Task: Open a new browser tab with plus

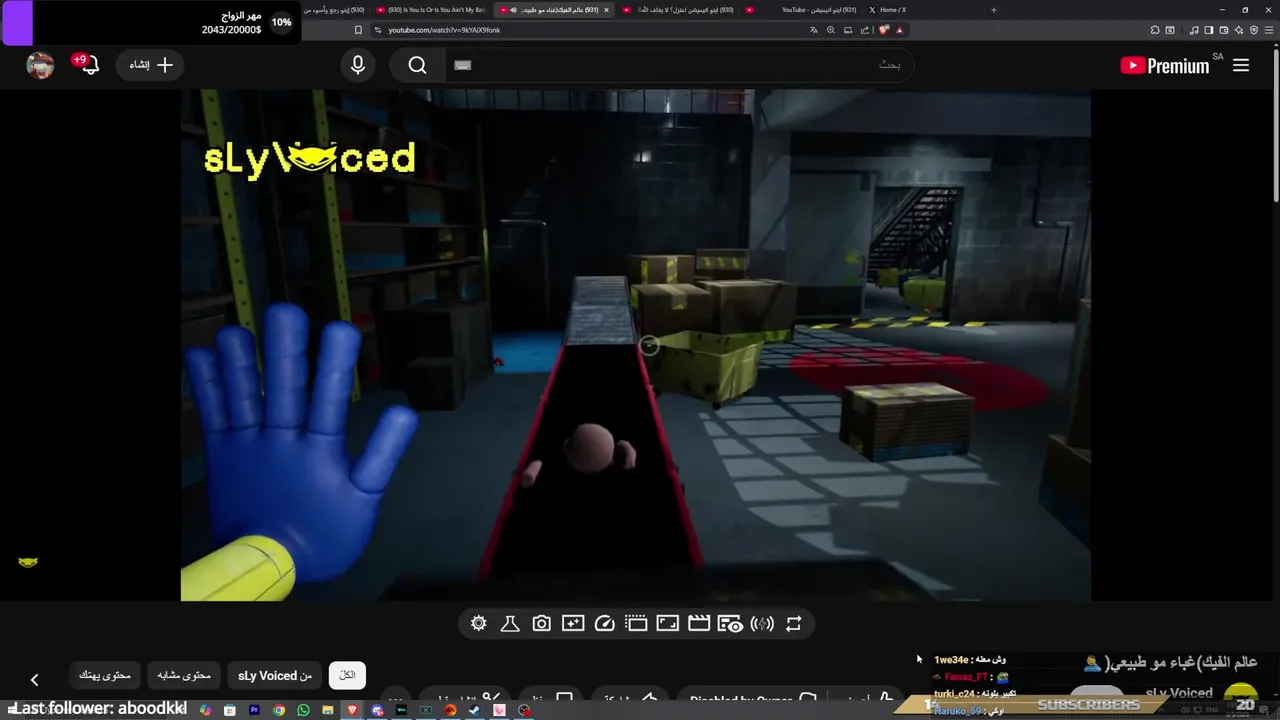Action: tap(993, 10)
